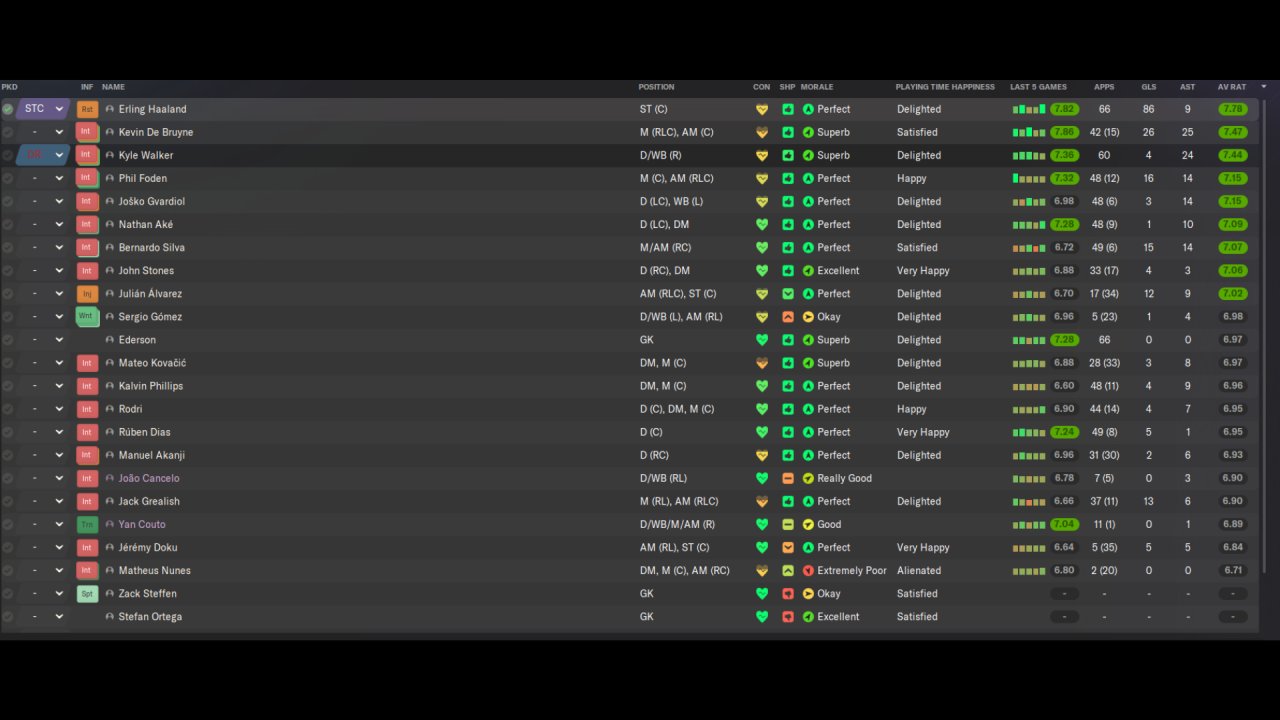Tick the pick checkbox for Nathan Aké
1280x720 pixels.
click(x=8, y=225)
